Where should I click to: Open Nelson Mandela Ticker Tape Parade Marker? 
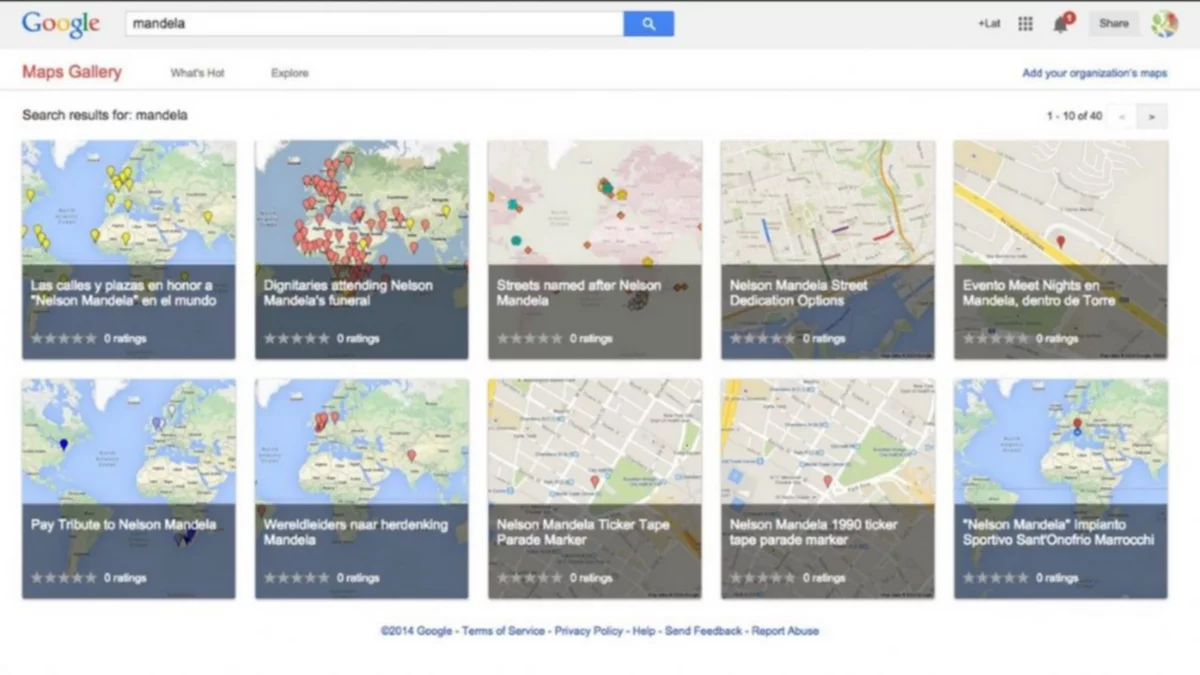(x=594, y=489)
